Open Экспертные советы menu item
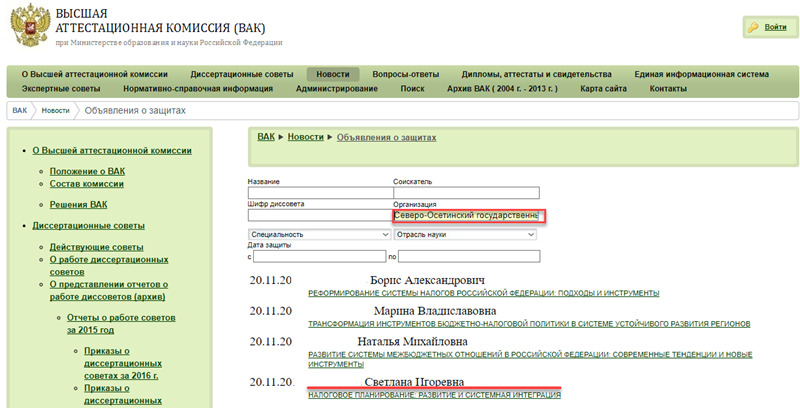The width and height of the screenshot is (800, 408). (61, 88)
